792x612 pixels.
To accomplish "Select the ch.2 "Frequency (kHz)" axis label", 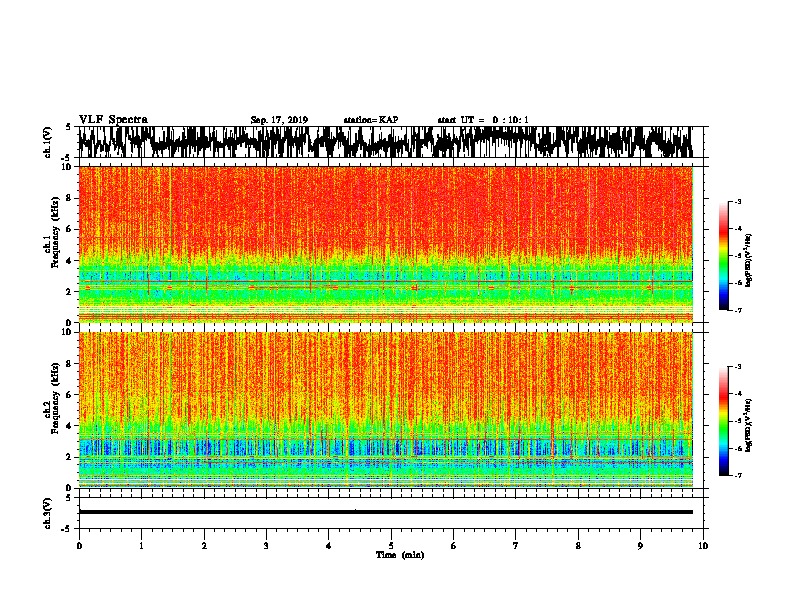I will coord(55,397).
